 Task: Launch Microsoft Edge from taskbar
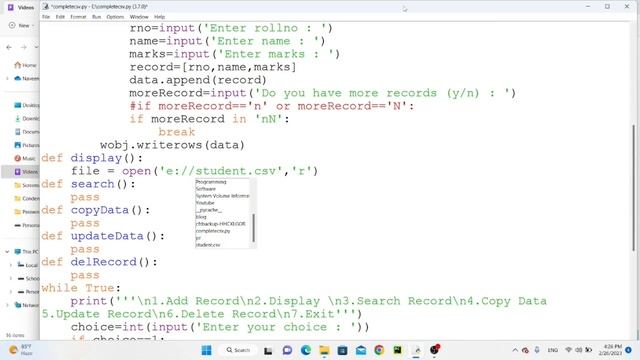coord(306,350)
